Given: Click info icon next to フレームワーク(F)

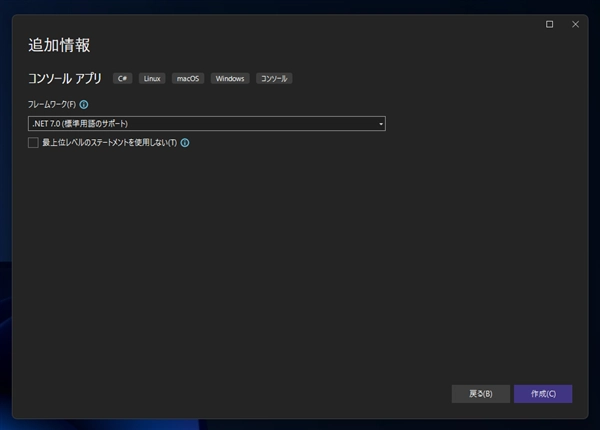Looking at the screenshot, I should point(84,104).
